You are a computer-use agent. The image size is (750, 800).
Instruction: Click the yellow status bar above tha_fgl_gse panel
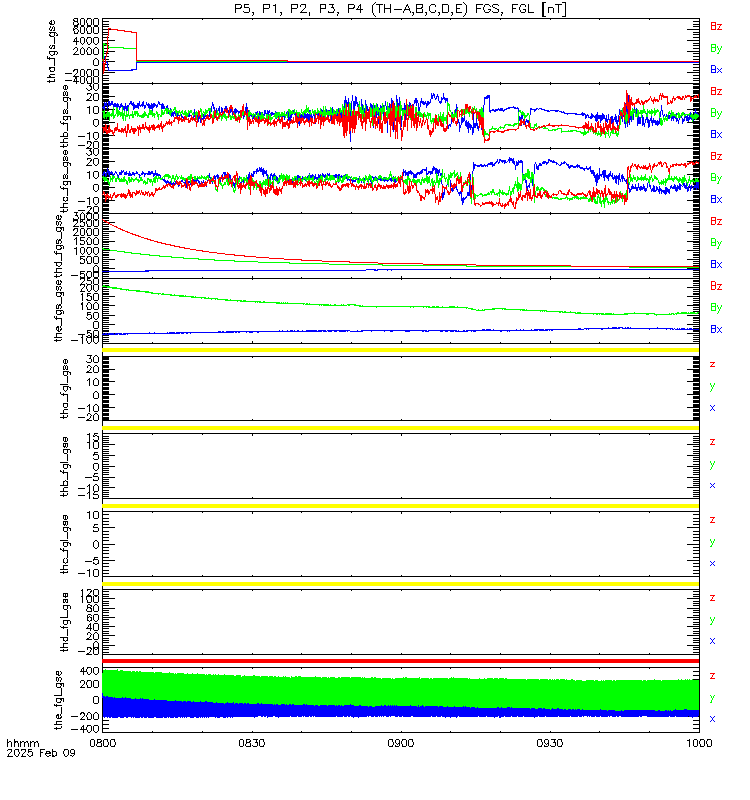pos(401,350)
